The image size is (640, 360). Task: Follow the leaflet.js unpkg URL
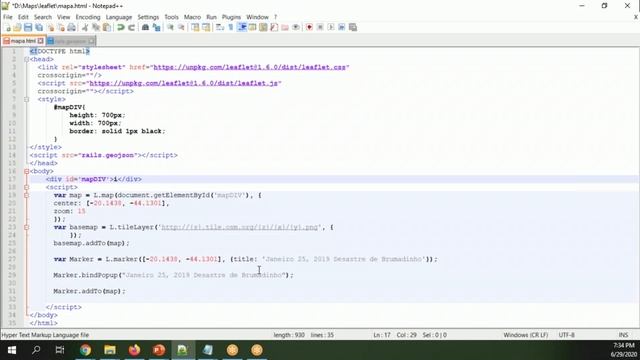184,83
